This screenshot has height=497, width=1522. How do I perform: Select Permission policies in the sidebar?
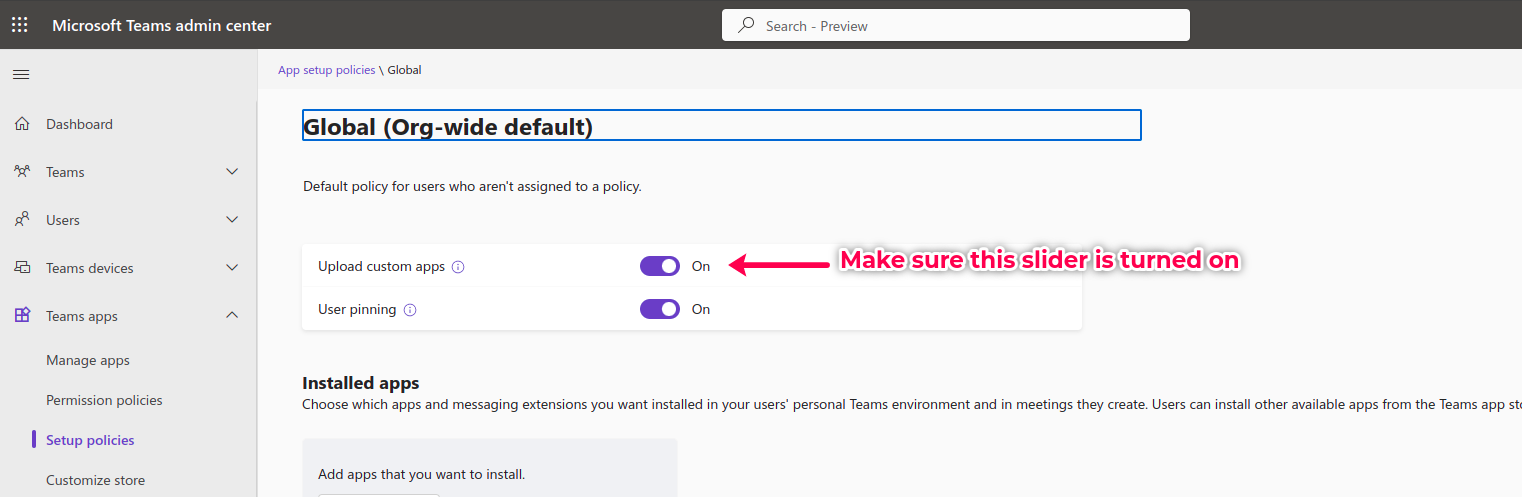[x=104, y=400]
